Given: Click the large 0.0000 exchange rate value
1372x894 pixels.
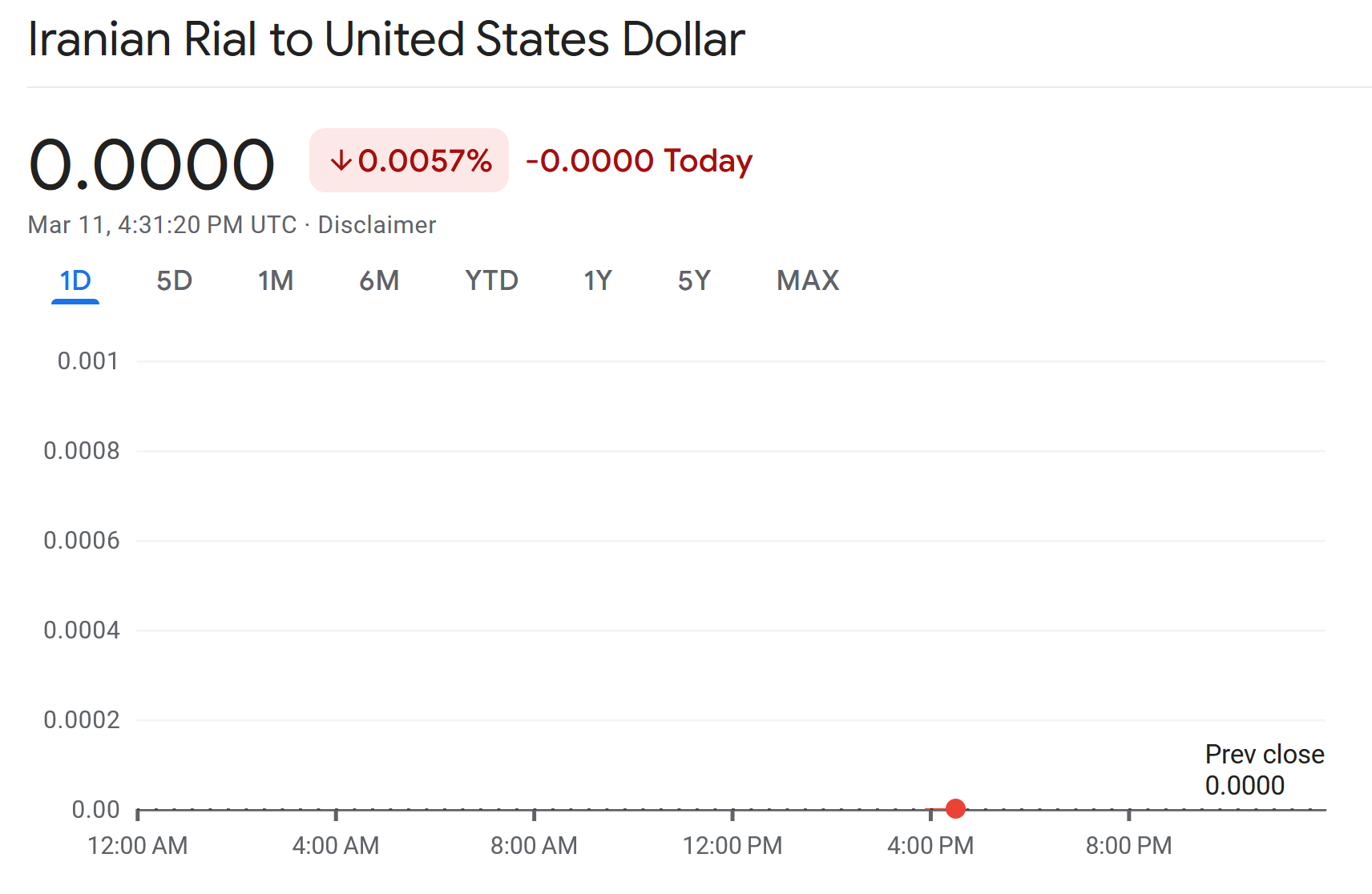Looking at the screenshot, I should pos(151,165).
